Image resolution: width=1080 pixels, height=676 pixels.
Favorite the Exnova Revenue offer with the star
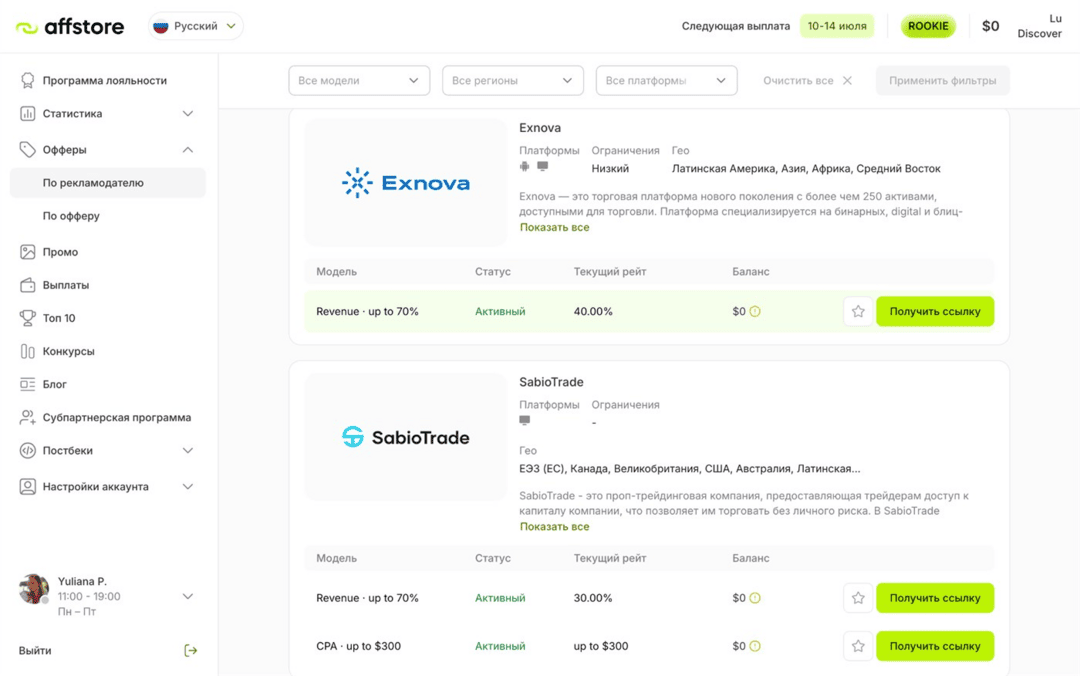point(858,311)
